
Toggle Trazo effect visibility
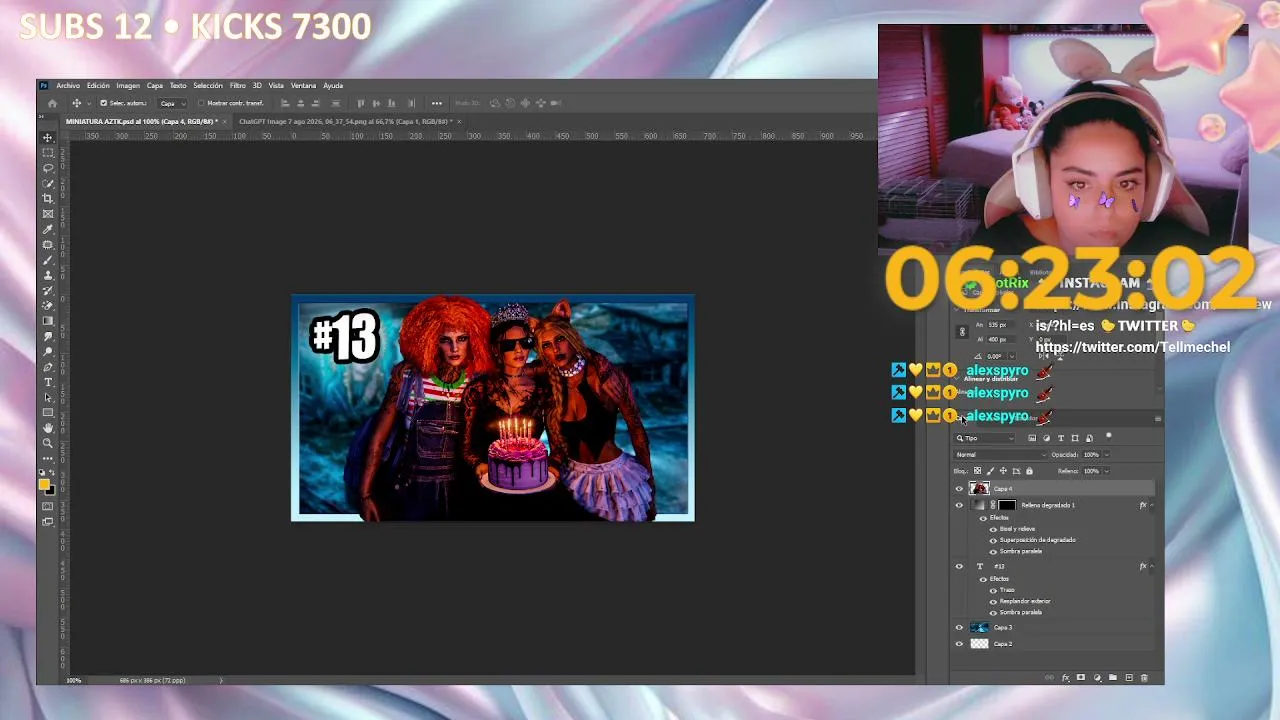click(x=993, y=590)
